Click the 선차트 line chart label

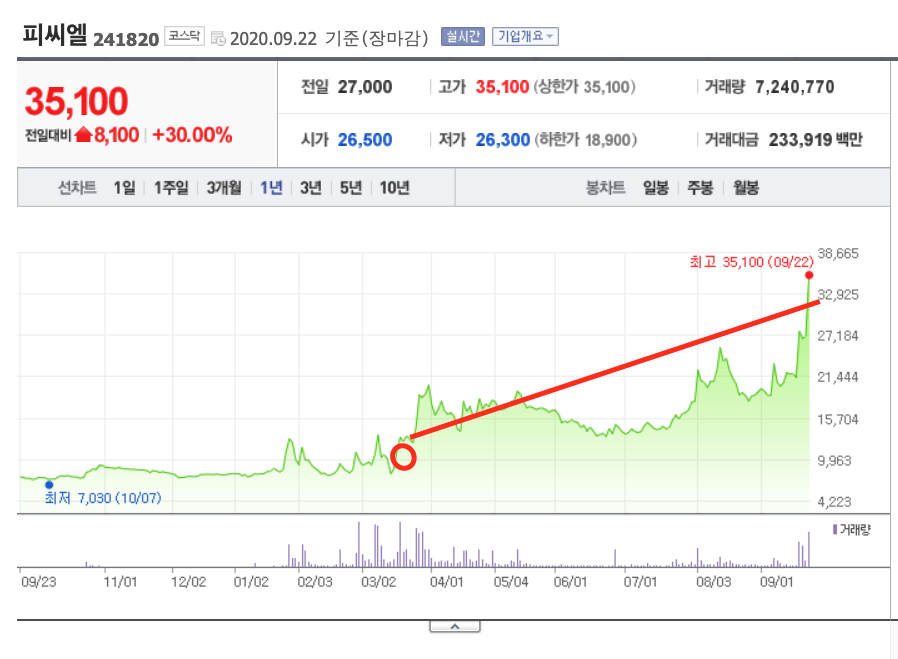click(77, 187)
